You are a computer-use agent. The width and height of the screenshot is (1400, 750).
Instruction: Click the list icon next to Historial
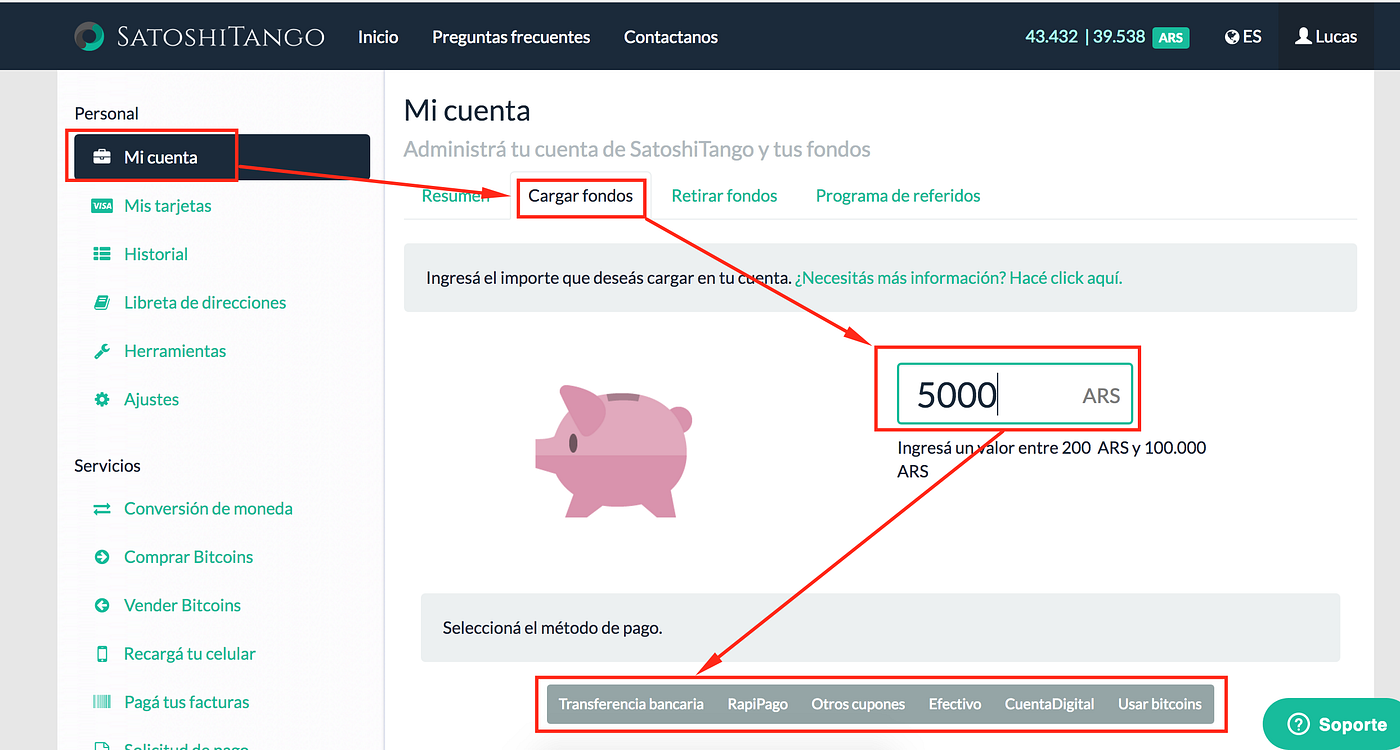pos(102,254)
